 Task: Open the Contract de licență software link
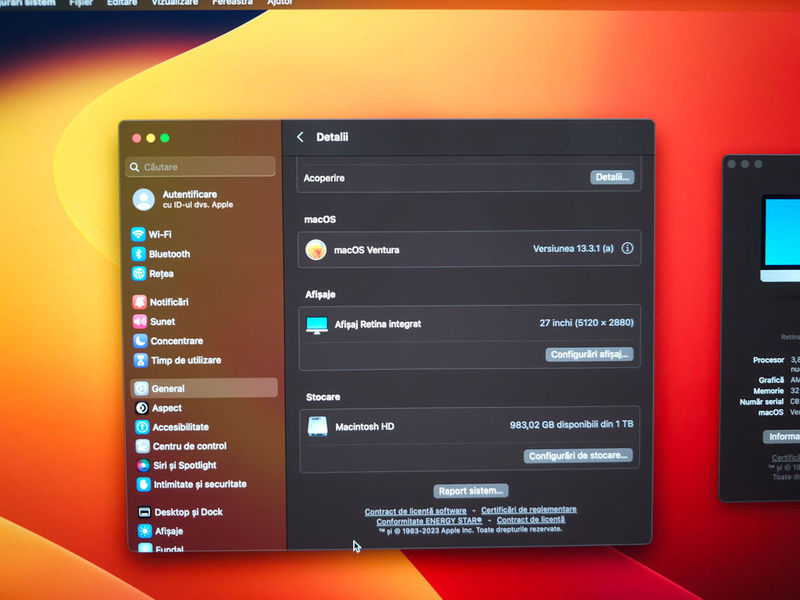tap(415, 511)
